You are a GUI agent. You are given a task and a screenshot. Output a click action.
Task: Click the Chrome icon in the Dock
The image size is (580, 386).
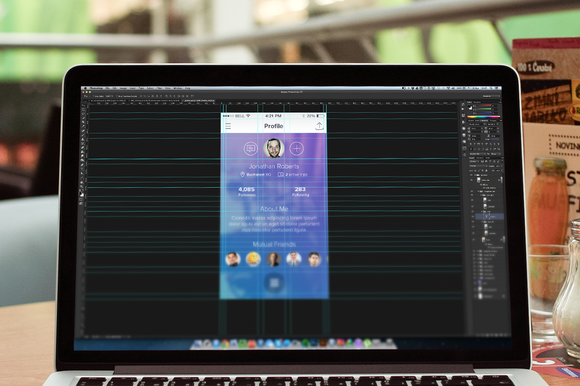pyautogui.click(x=225, y=344)
